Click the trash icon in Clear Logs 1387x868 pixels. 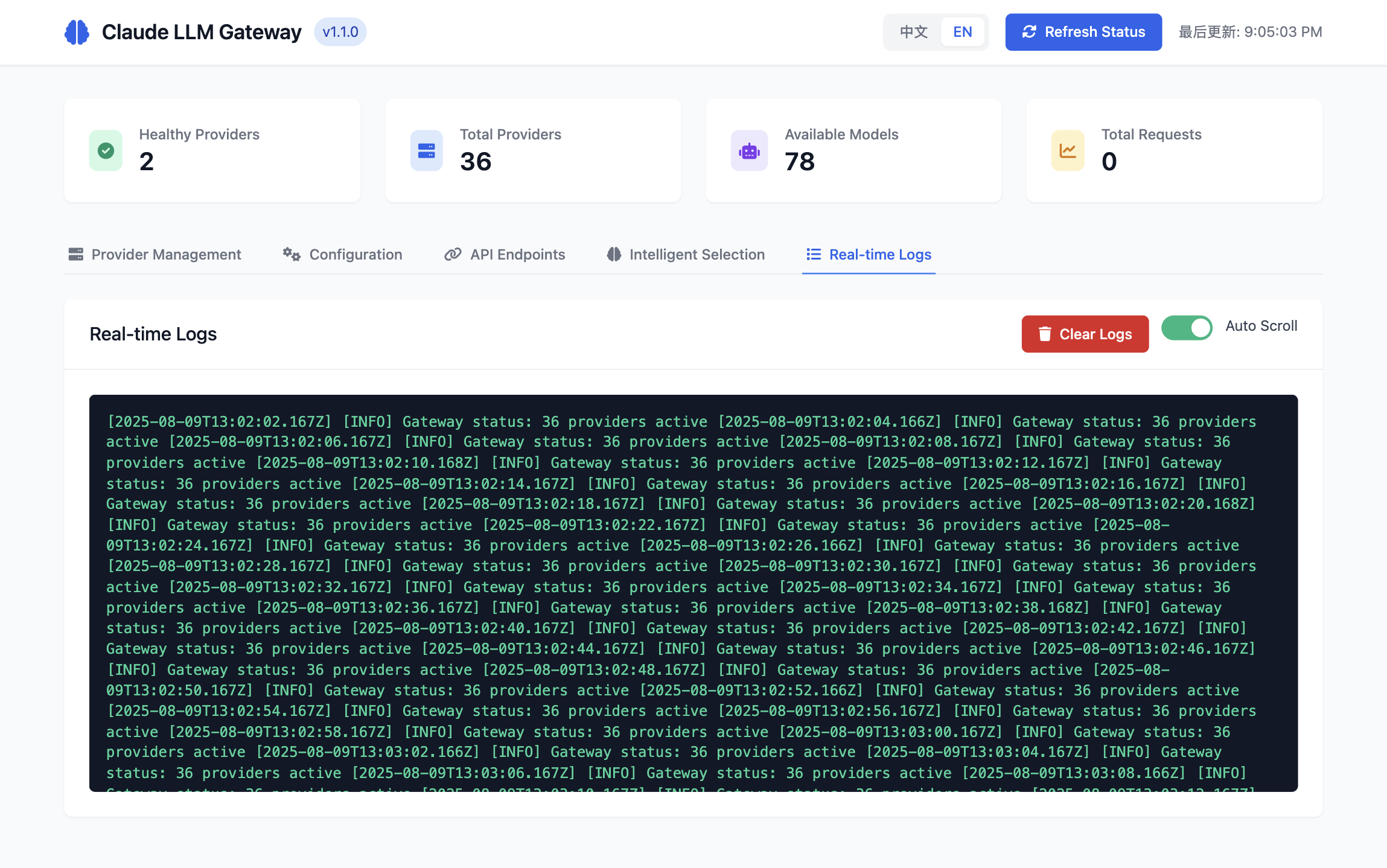pos(1044,334)
